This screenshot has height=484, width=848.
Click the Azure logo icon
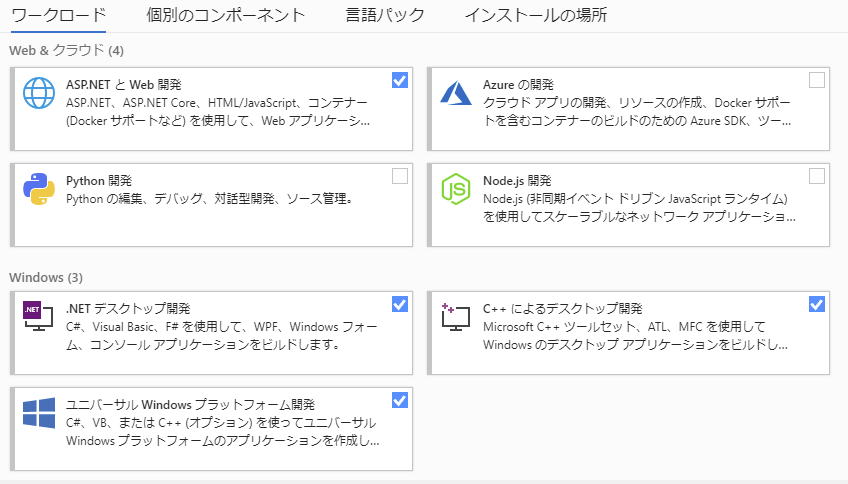pyautogui.click(x=456, y=92)
